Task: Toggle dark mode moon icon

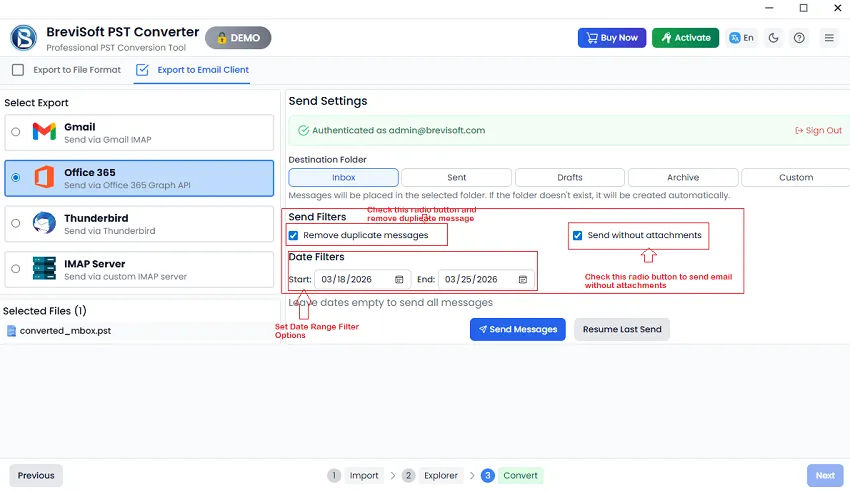Action: pos(774,38)
